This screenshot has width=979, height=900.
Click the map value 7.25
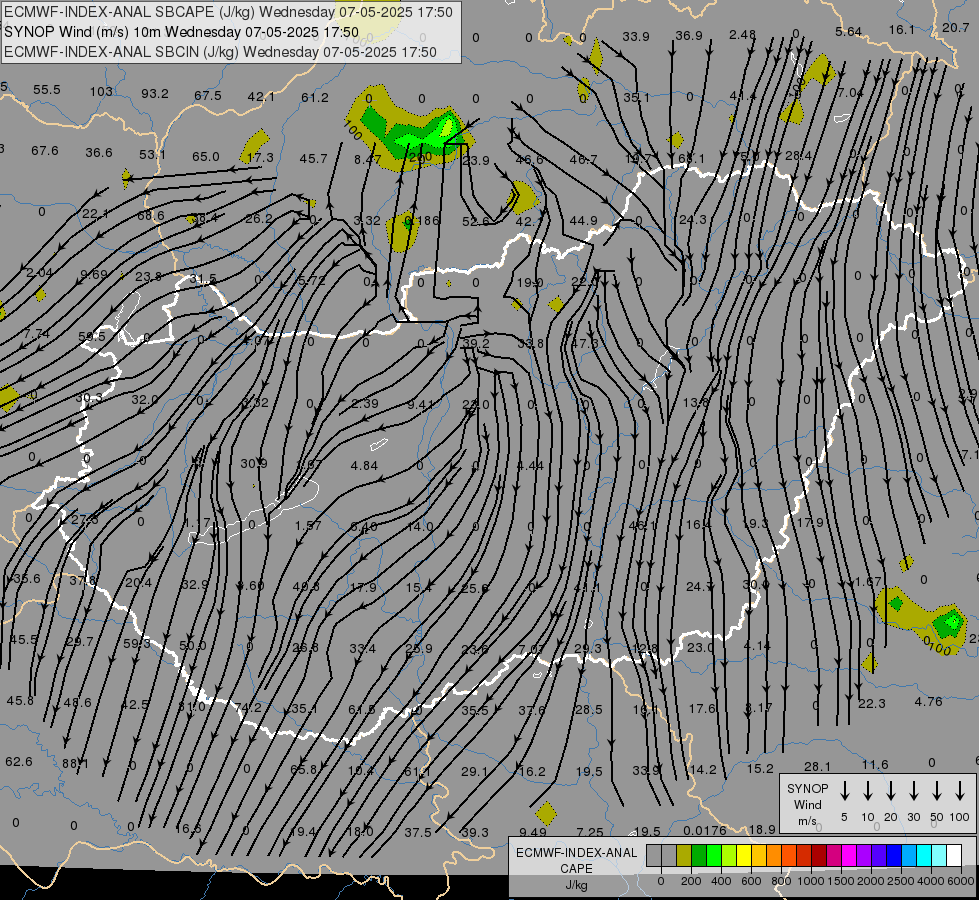pos(590,832)
